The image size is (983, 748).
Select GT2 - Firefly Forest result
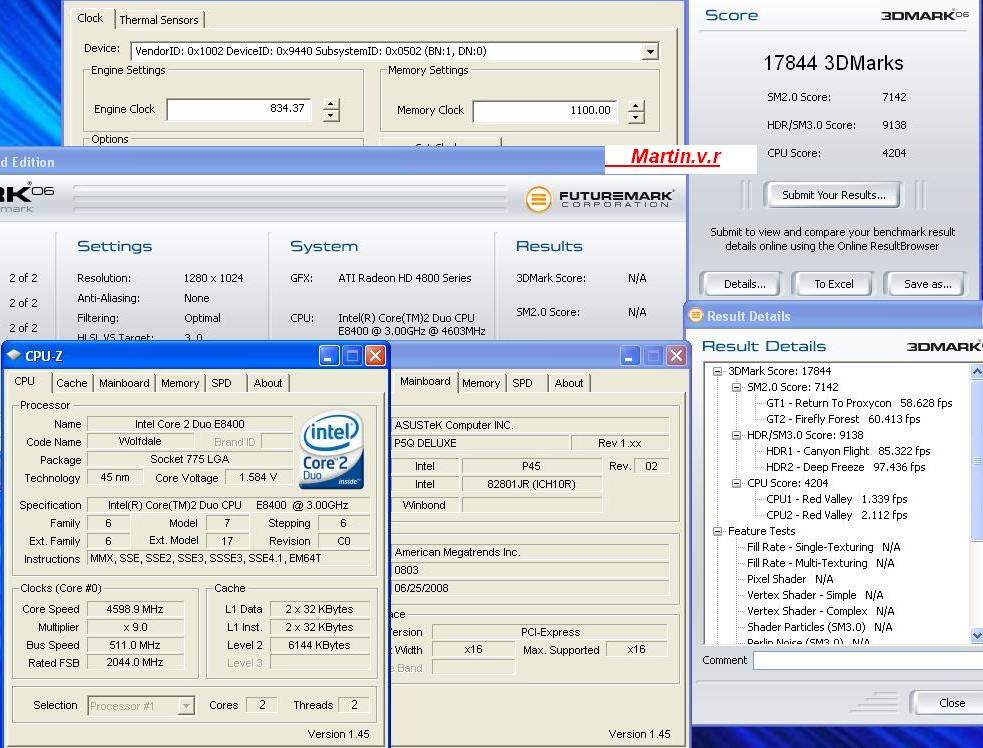point(843,419)
